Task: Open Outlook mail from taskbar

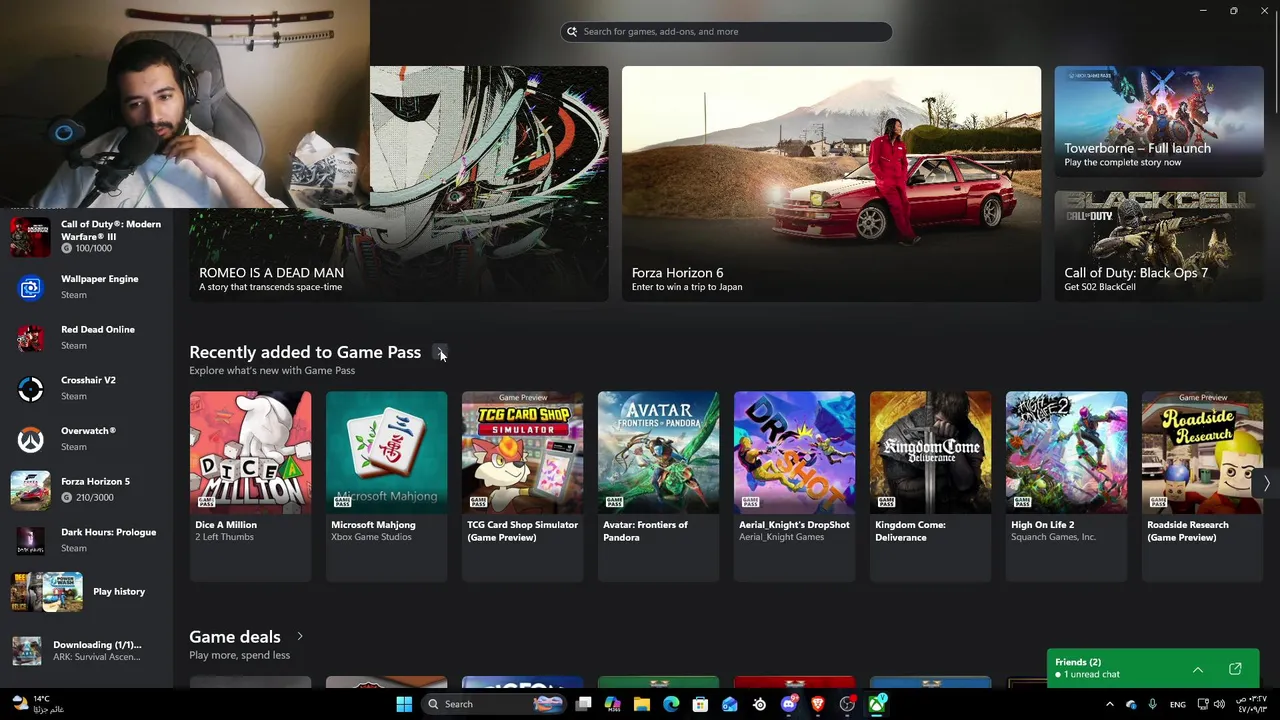Action: [x=730, y=704]
